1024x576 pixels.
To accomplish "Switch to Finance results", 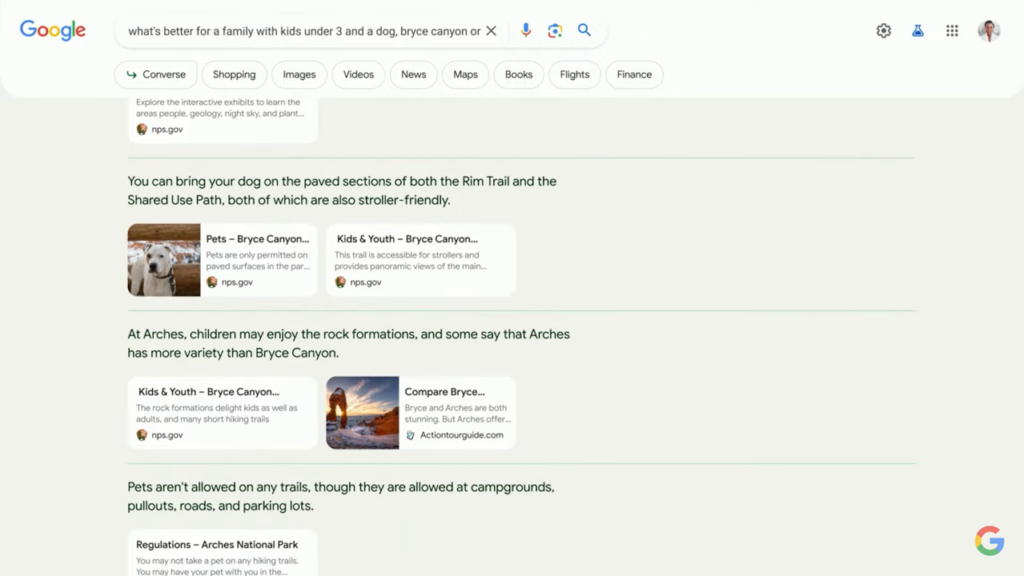I will (634, 74).
